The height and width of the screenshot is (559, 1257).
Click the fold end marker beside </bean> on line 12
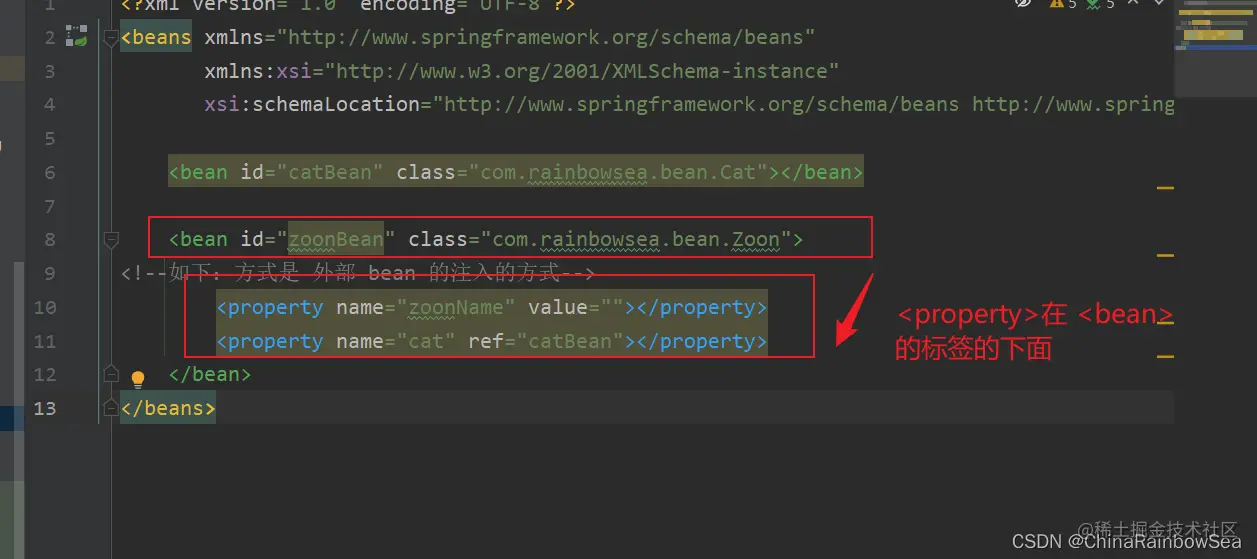[110, 374]
